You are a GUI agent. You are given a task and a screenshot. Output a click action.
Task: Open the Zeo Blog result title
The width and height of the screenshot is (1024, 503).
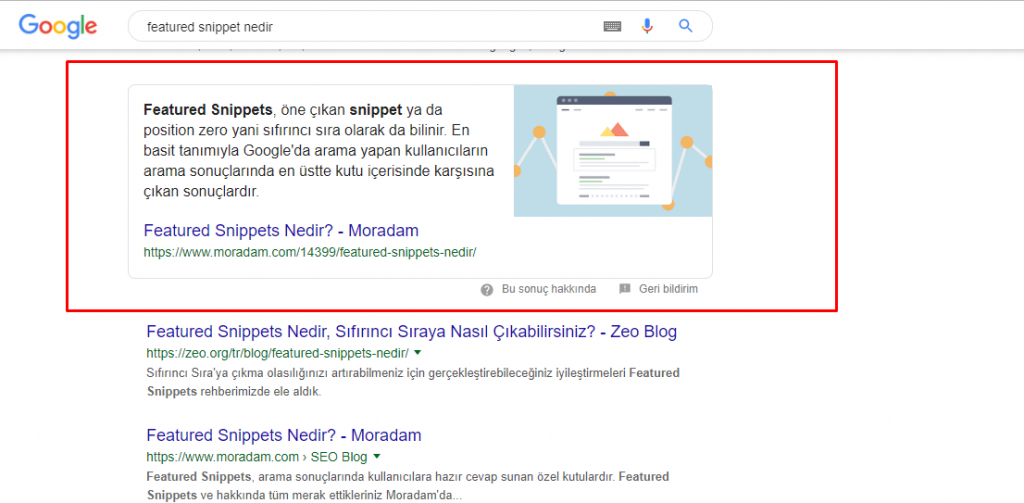[411, 332]
